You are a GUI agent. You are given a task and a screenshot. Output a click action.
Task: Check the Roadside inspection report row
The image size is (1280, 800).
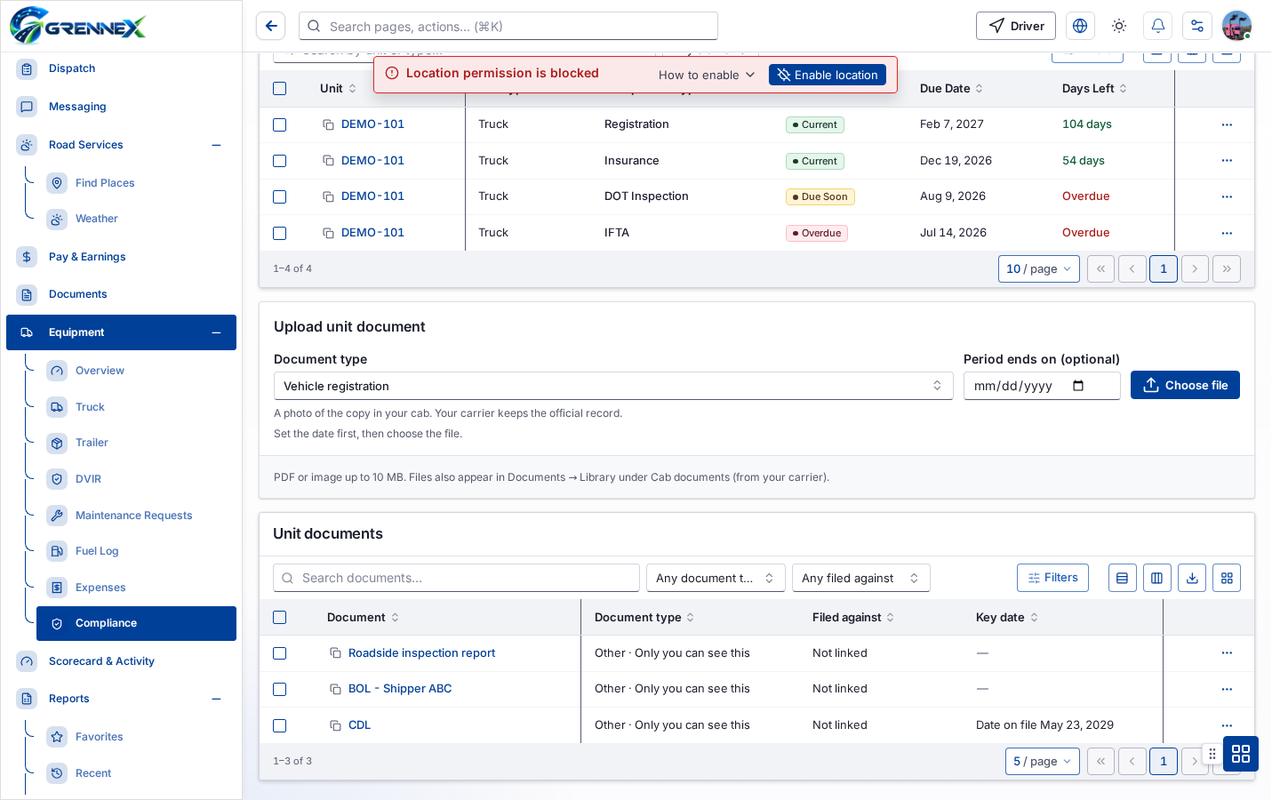[280, 653]
